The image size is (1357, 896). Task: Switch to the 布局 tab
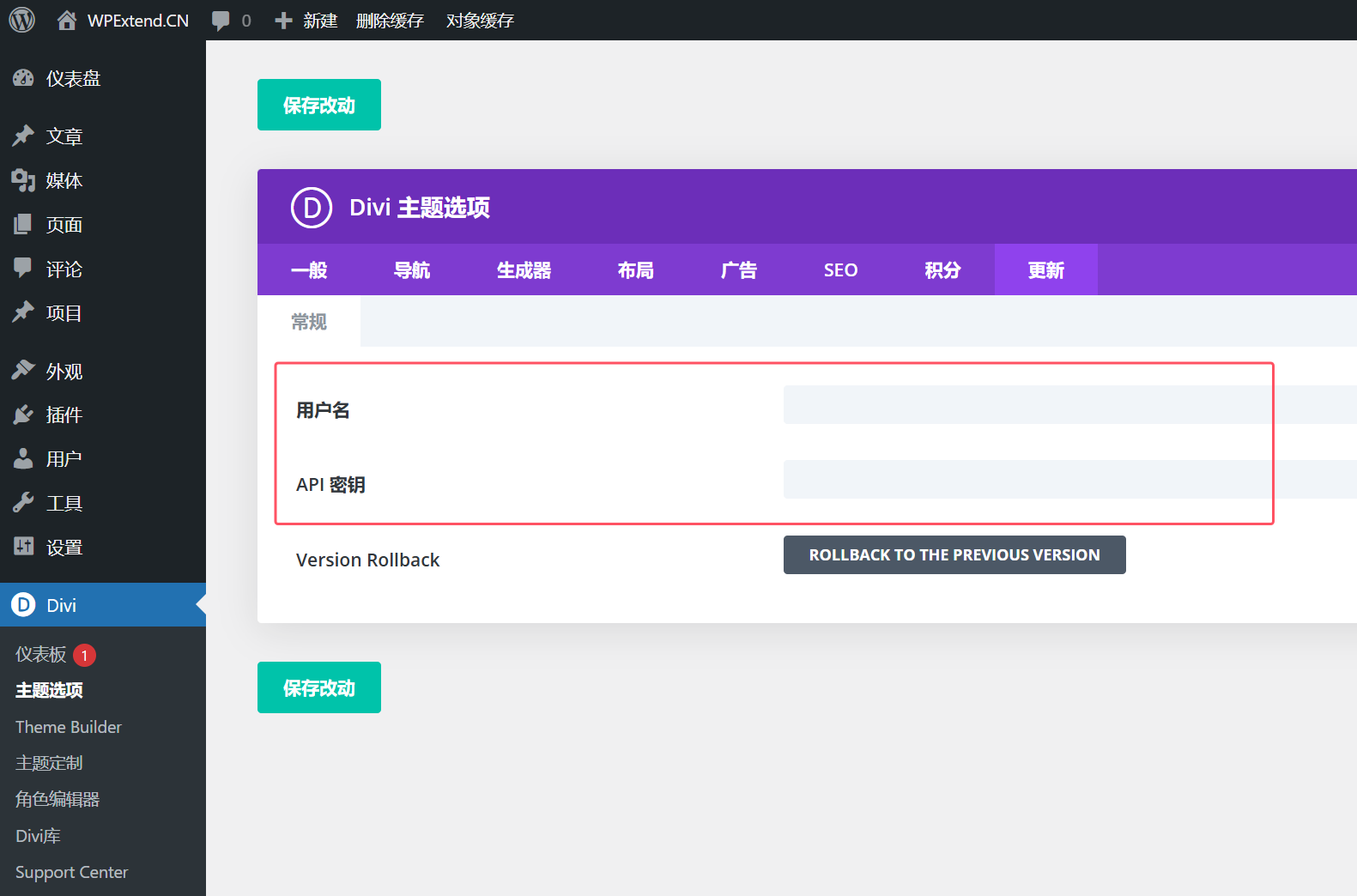[x=636, y=269]
